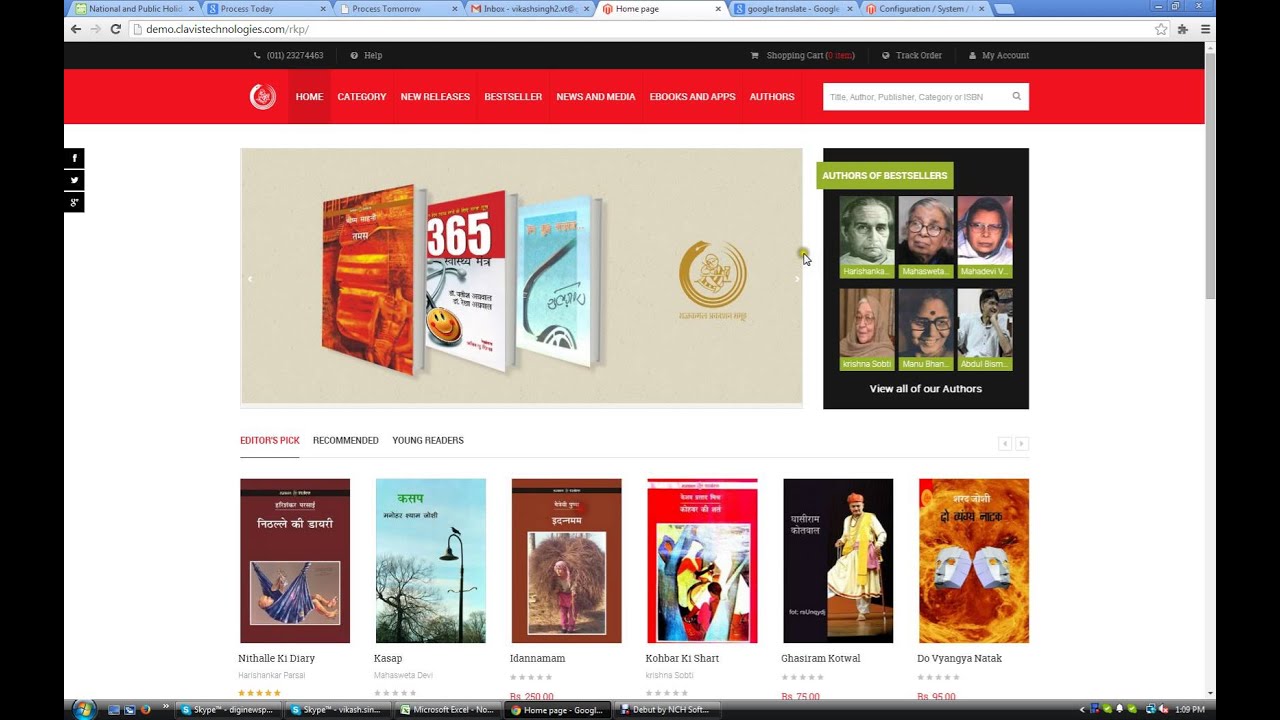Open the Chrome menu button
The width and height of the screenshot is (1280, 720).
coord(1205,29)
